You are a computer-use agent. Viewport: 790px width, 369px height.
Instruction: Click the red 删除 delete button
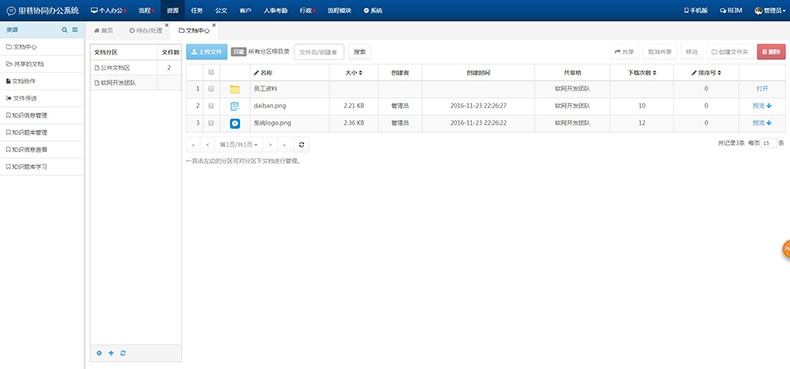771,51
